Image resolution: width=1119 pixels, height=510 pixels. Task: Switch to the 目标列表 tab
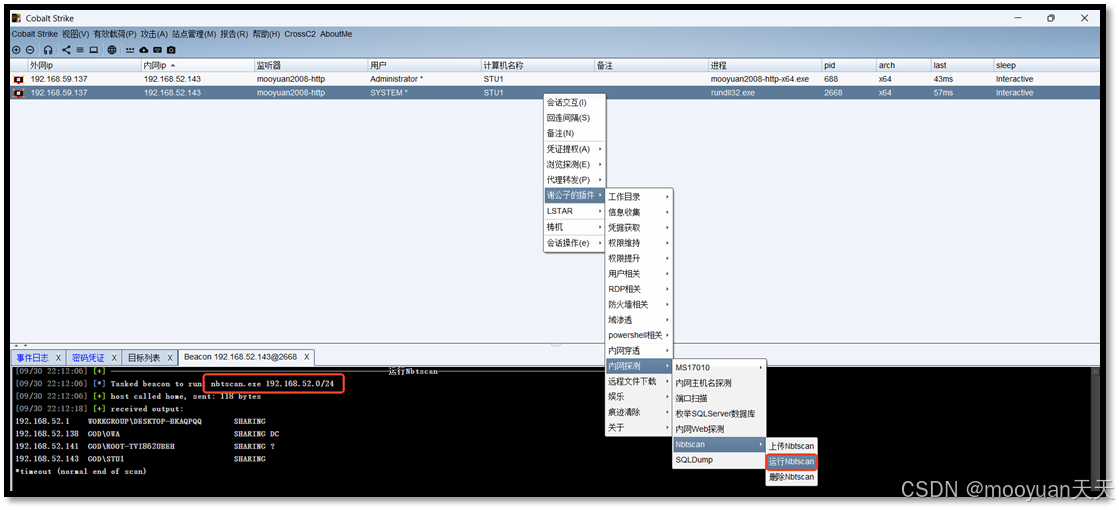[x=144, y=357]
